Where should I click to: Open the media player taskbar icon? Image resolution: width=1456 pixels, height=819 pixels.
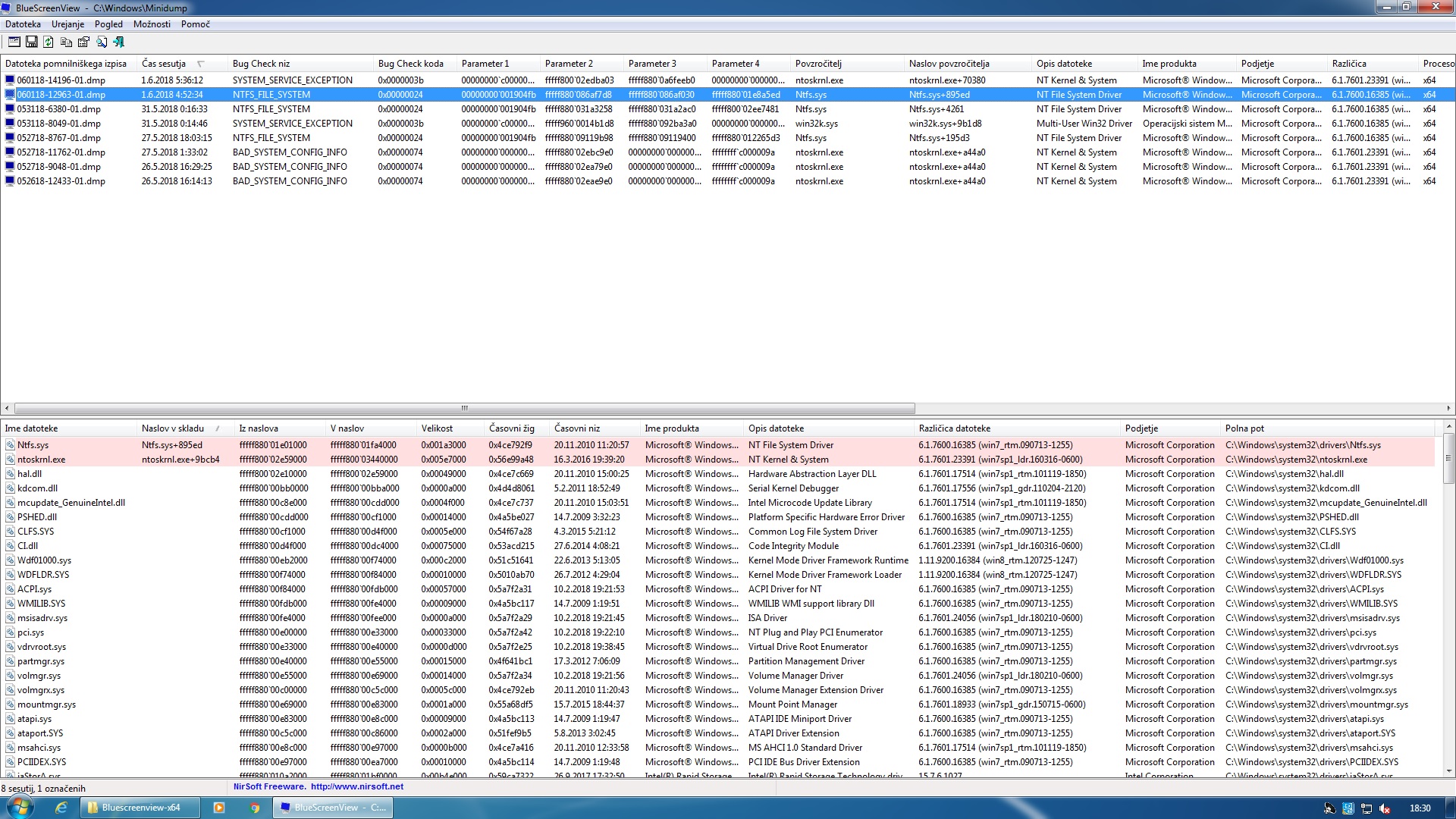[x=219, y=808]
